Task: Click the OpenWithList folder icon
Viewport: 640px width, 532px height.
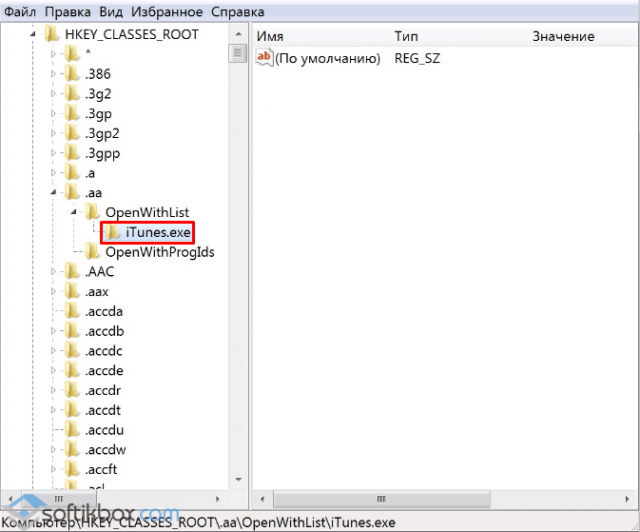Action: [x=93, y=211]
